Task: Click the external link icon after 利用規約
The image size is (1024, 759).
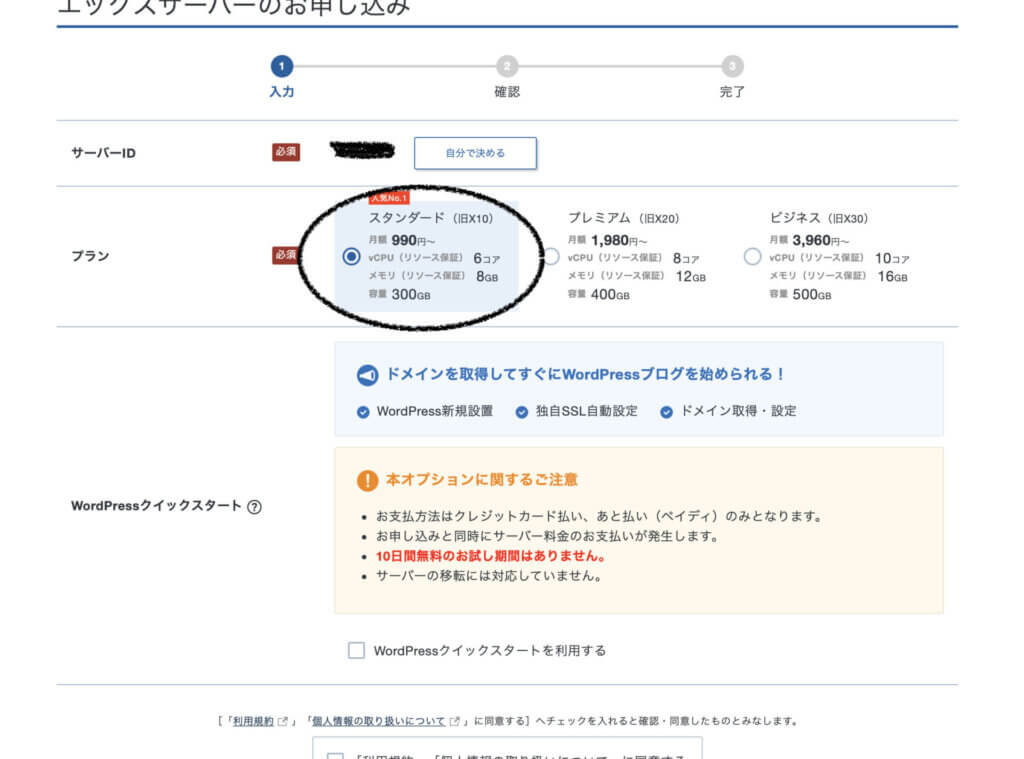Action: point(283,721)
